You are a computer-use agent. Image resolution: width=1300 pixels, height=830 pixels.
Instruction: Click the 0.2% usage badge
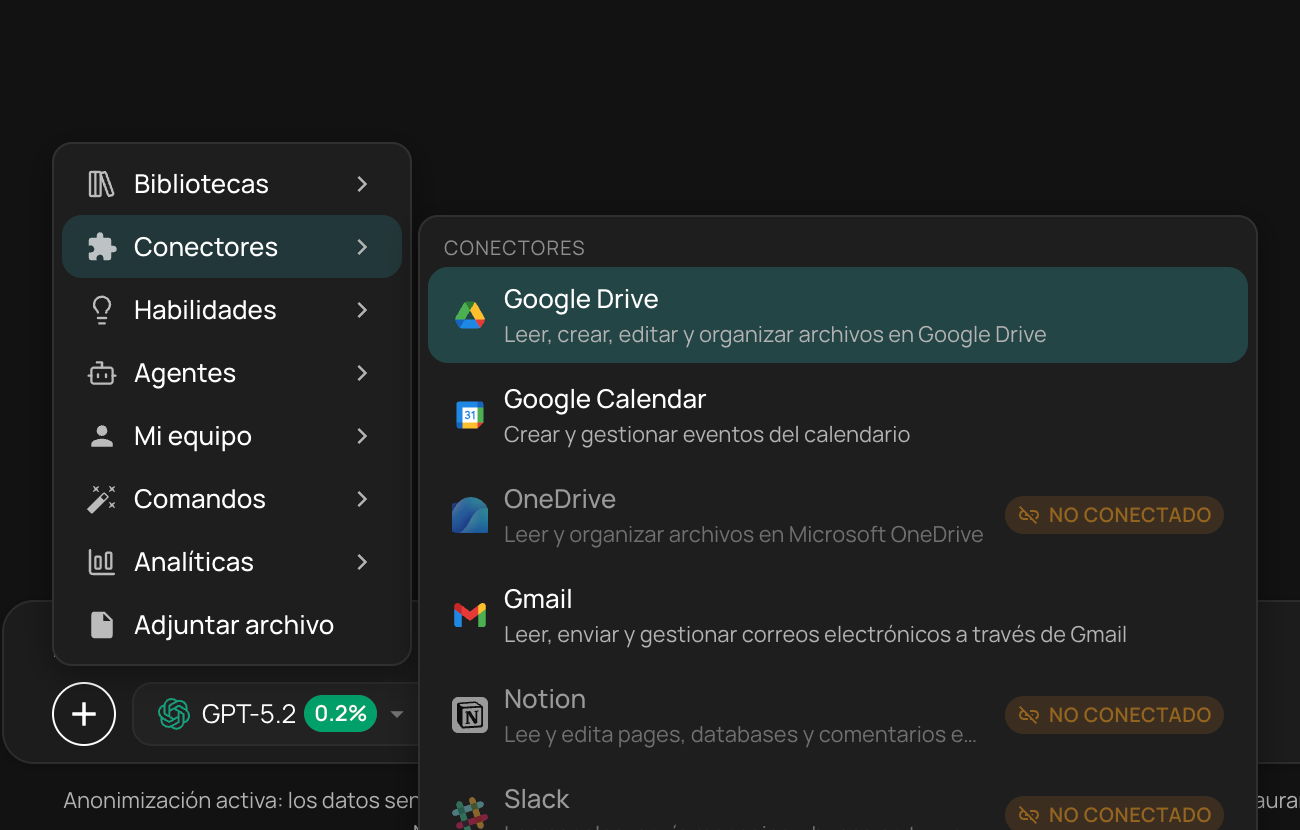[x=340, y=714]
